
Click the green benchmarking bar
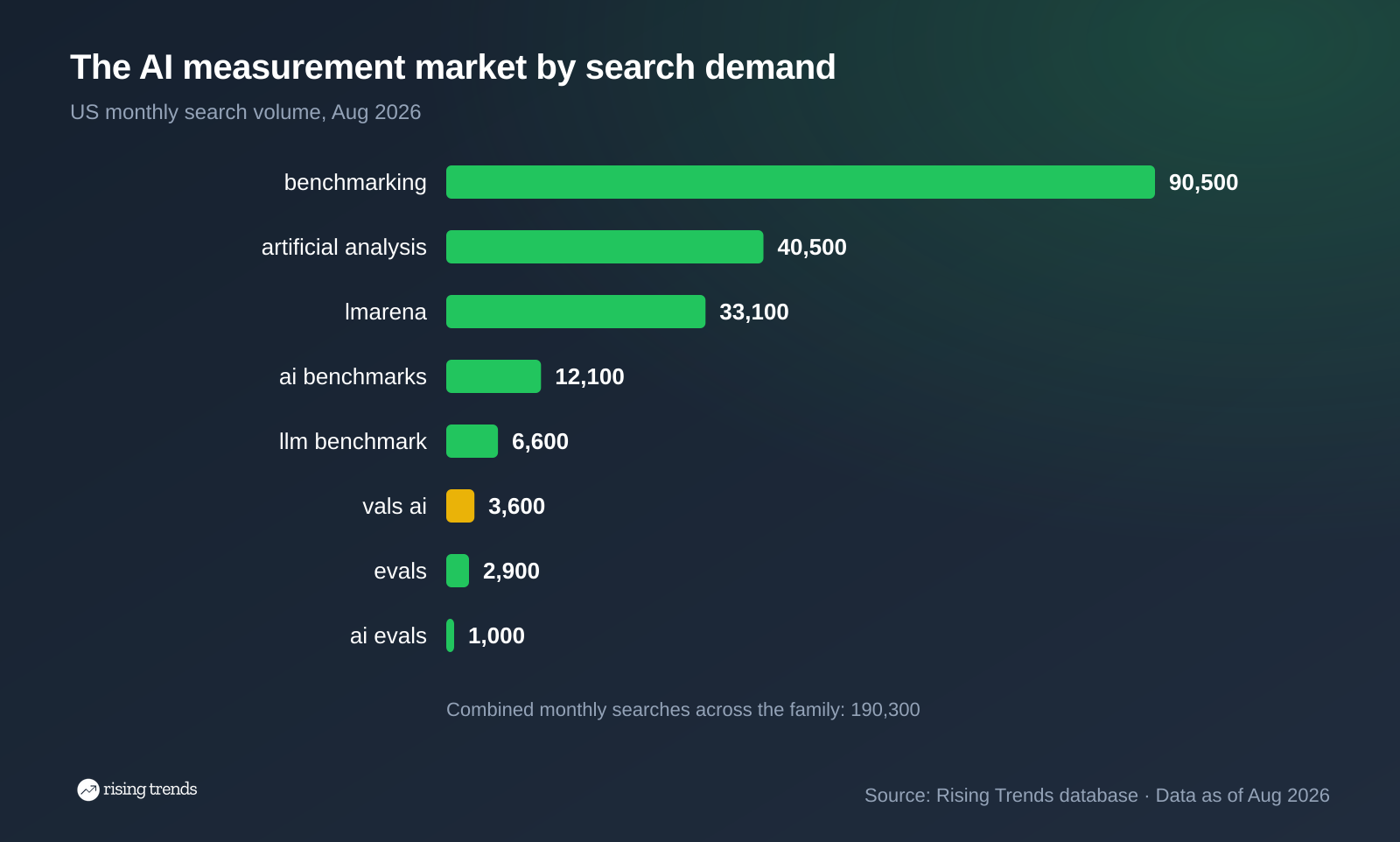pos(801,182)
